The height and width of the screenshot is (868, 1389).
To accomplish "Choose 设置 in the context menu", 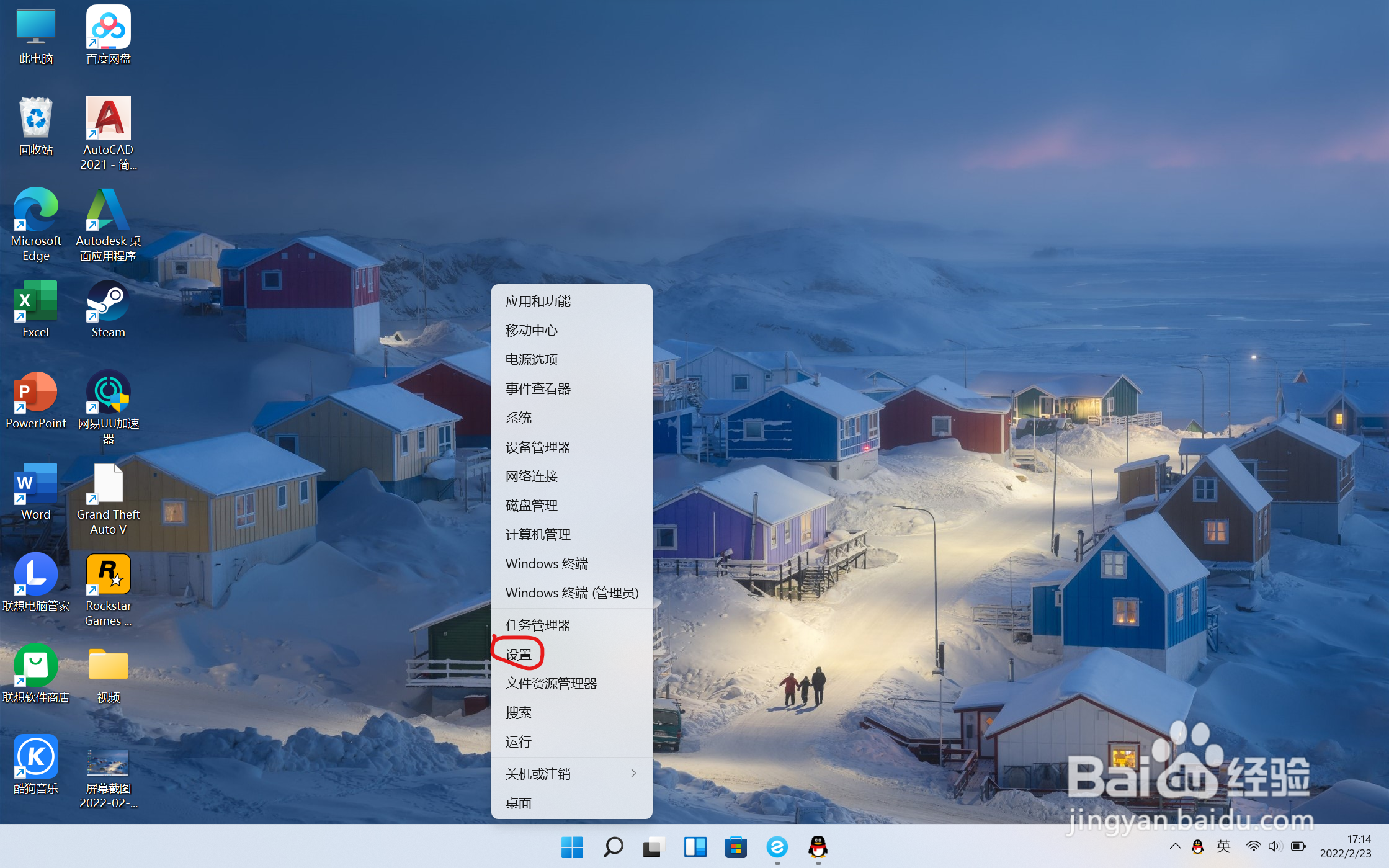I will pyautogui.click(x=519, y=655).
